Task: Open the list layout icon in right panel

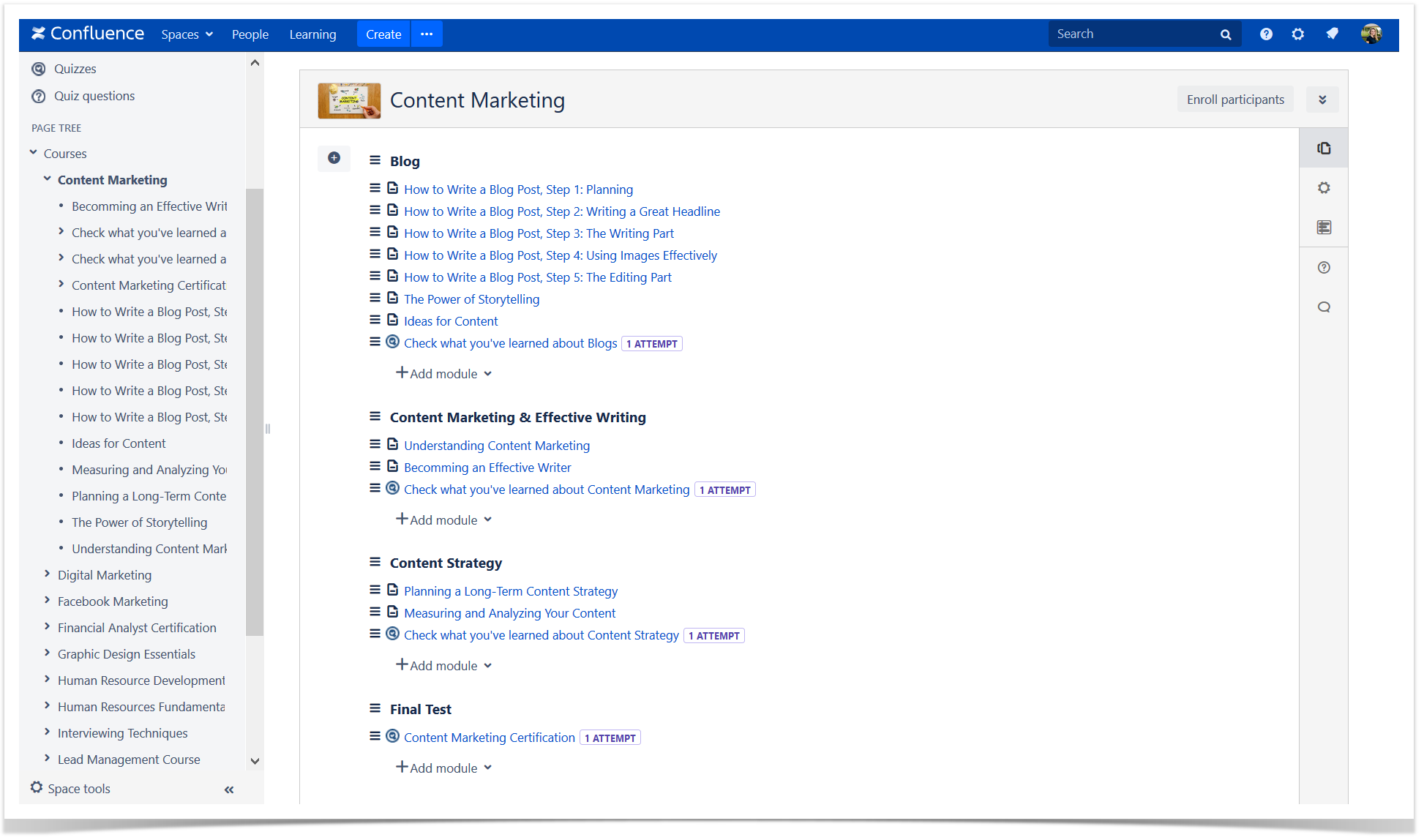Action: click(1324, 228)
